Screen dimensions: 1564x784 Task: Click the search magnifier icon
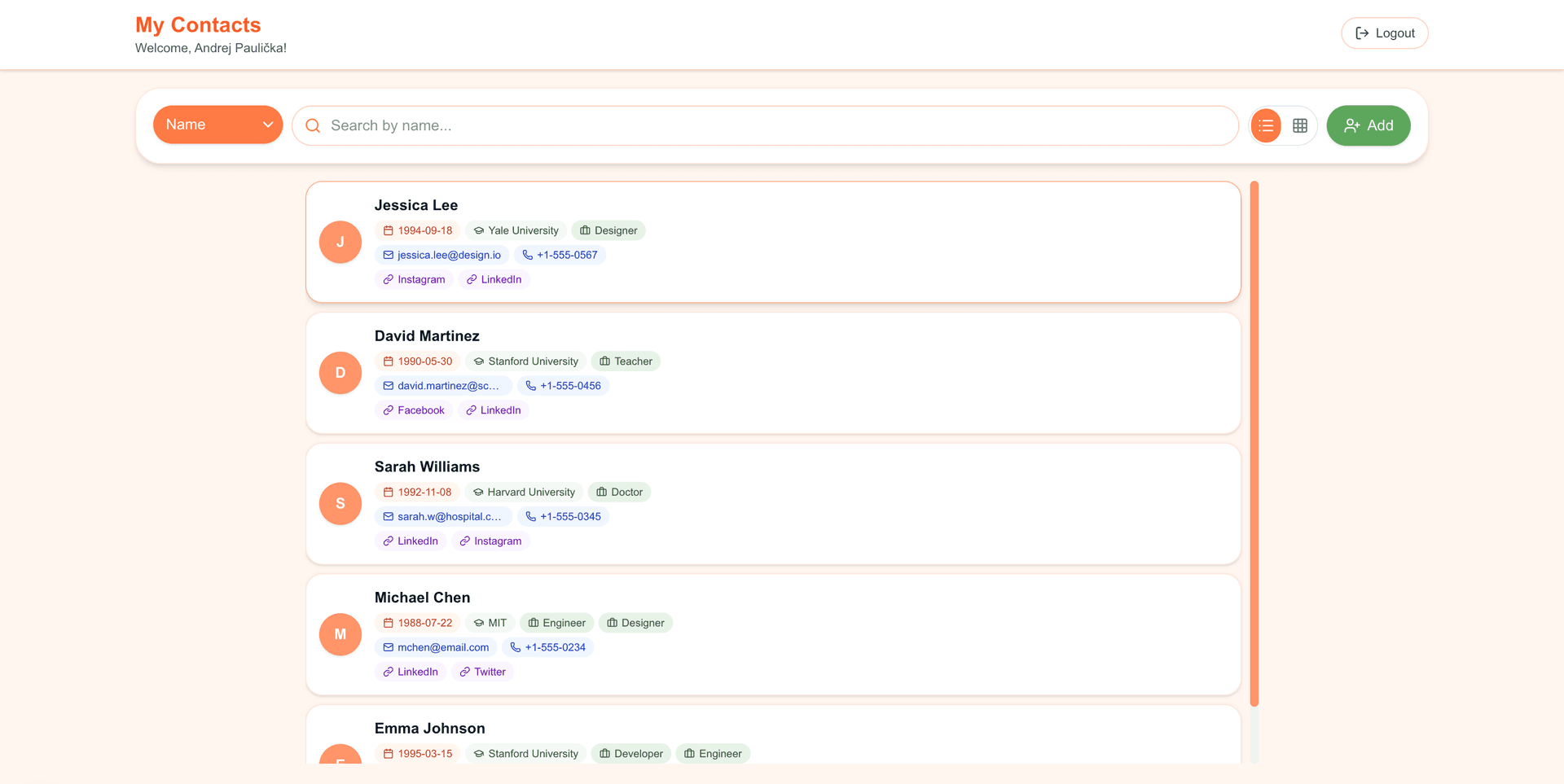pos(313,125)
